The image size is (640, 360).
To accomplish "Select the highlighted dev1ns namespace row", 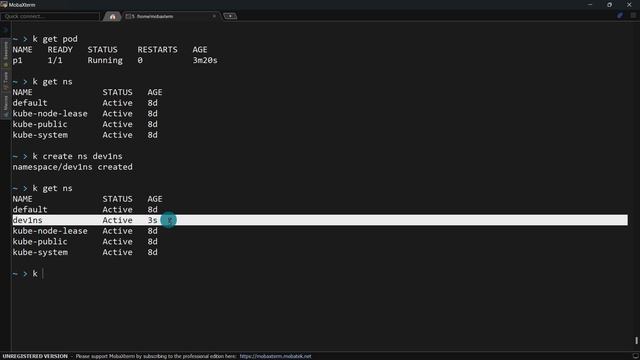I will [x=320, y=220].
